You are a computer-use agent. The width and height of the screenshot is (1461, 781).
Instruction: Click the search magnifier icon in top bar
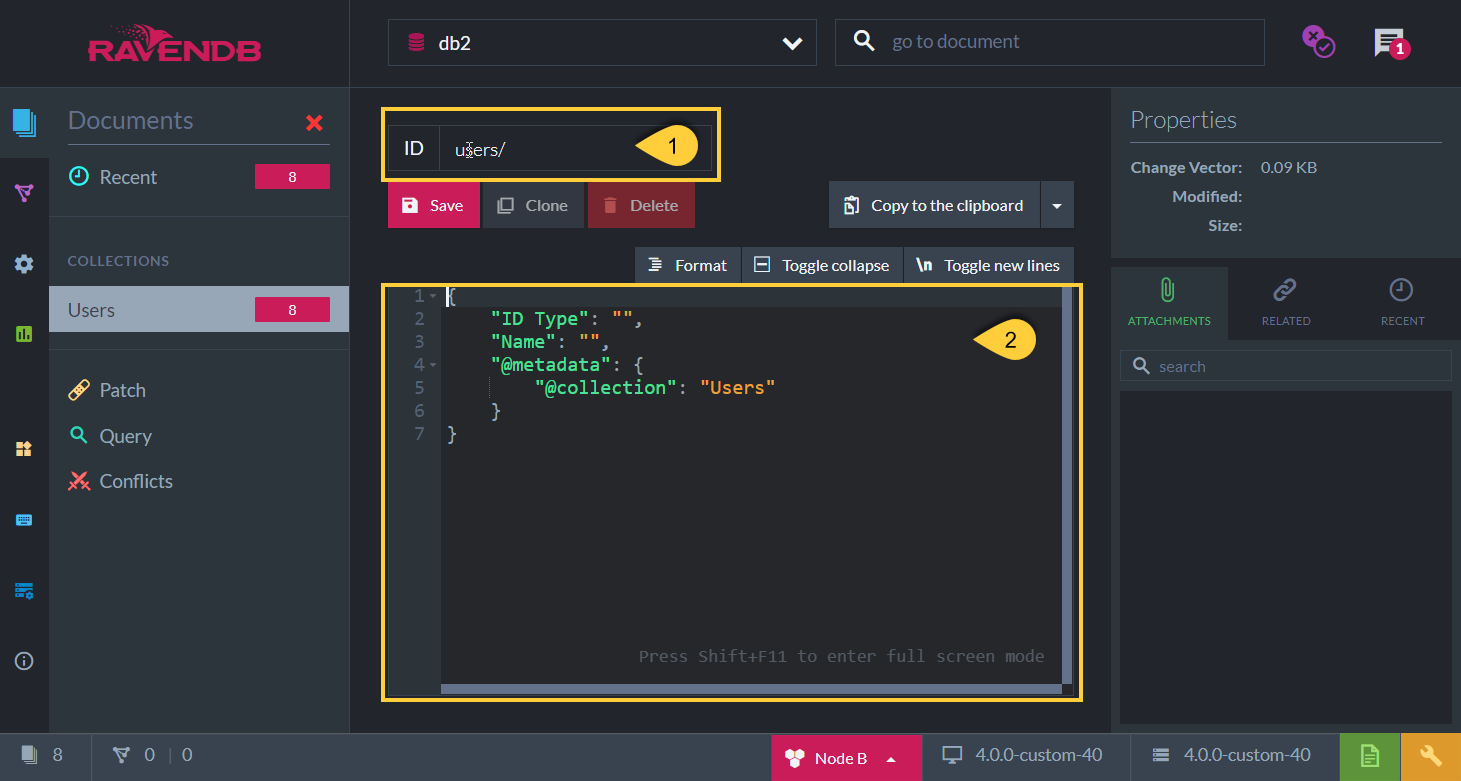(x=863, y=41)
